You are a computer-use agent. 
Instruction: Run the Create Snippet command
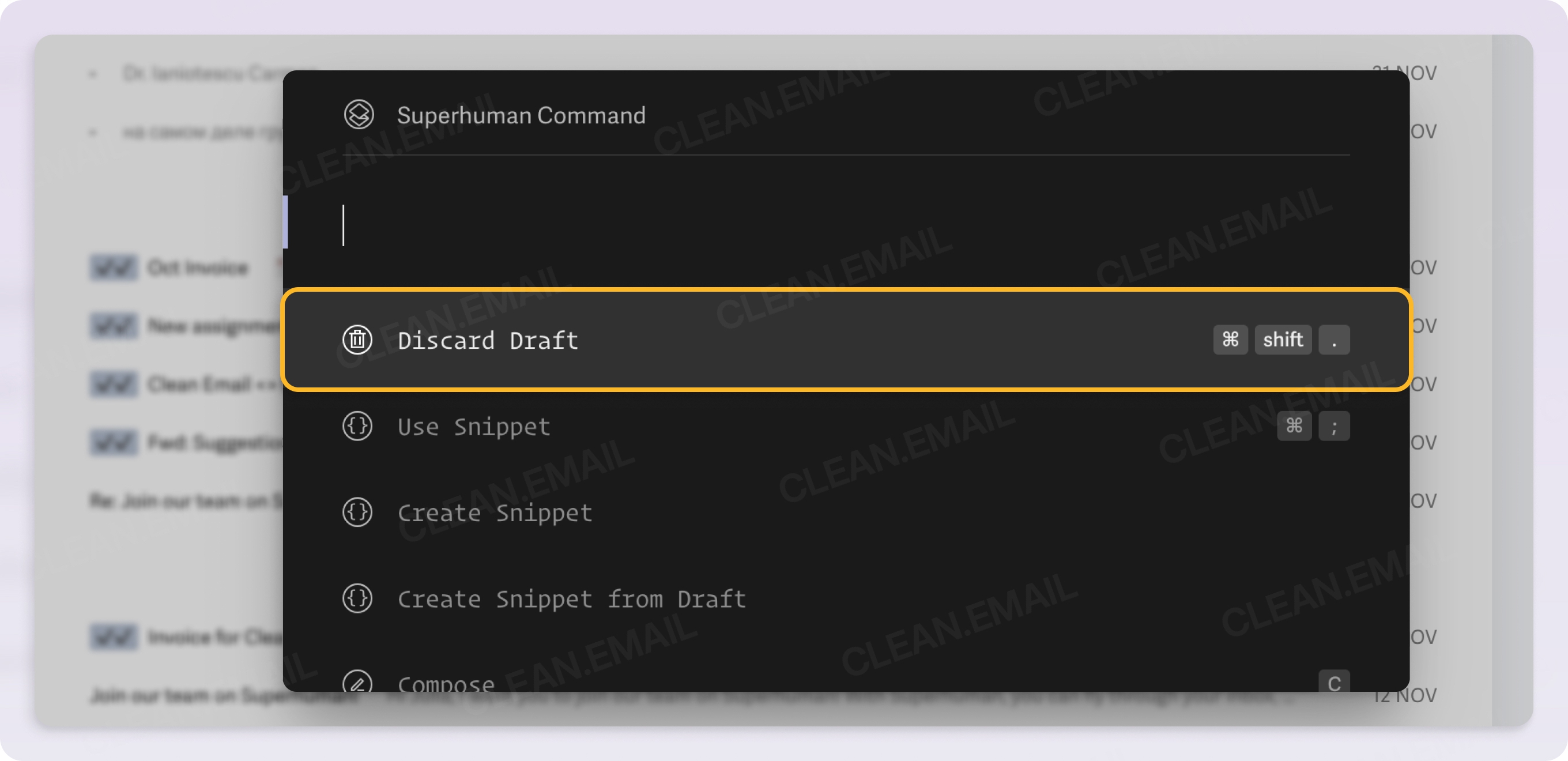[494, 513]
